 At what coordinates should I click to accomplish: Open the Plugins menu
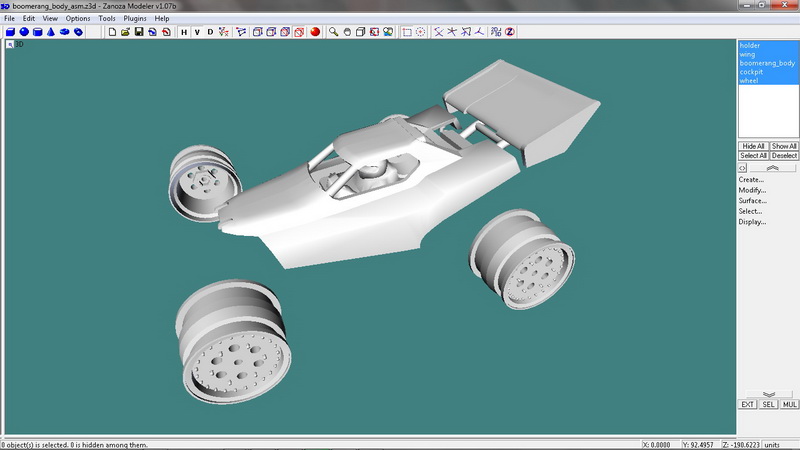(x=135, y=18)
